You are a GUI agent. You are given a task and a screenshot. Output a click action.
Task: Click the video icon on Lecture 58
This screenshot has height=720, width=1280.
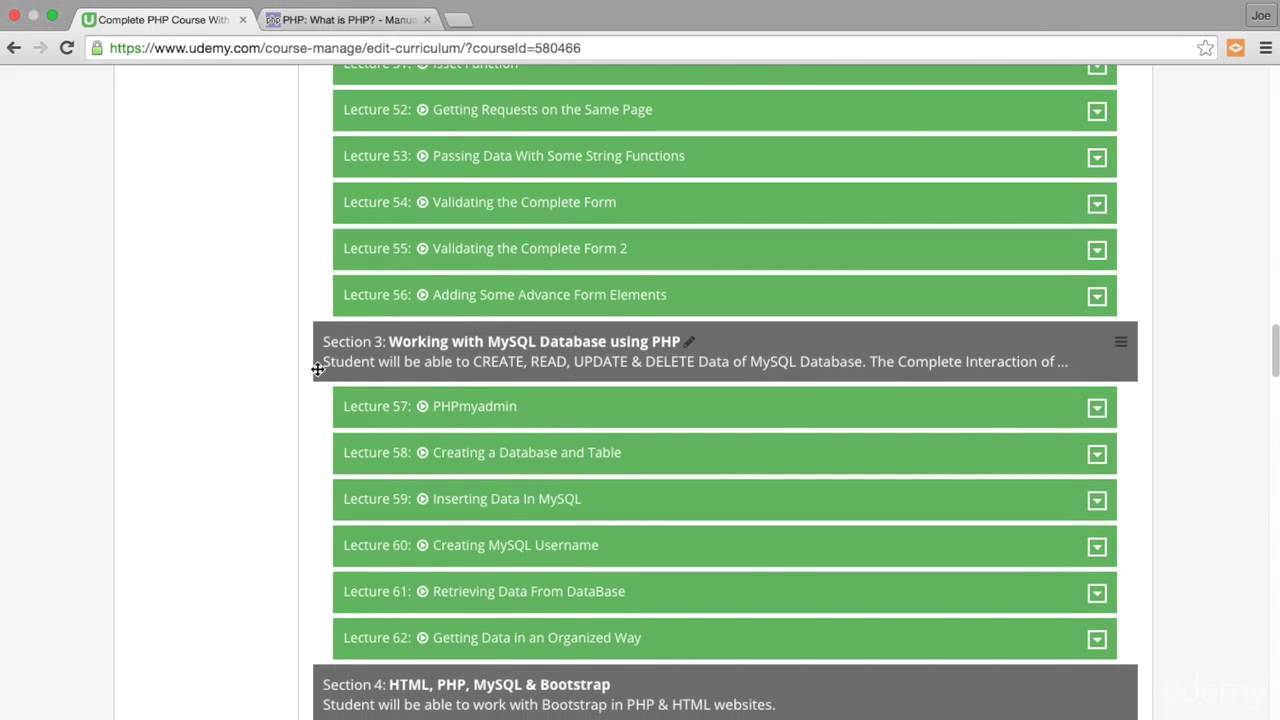423,453
